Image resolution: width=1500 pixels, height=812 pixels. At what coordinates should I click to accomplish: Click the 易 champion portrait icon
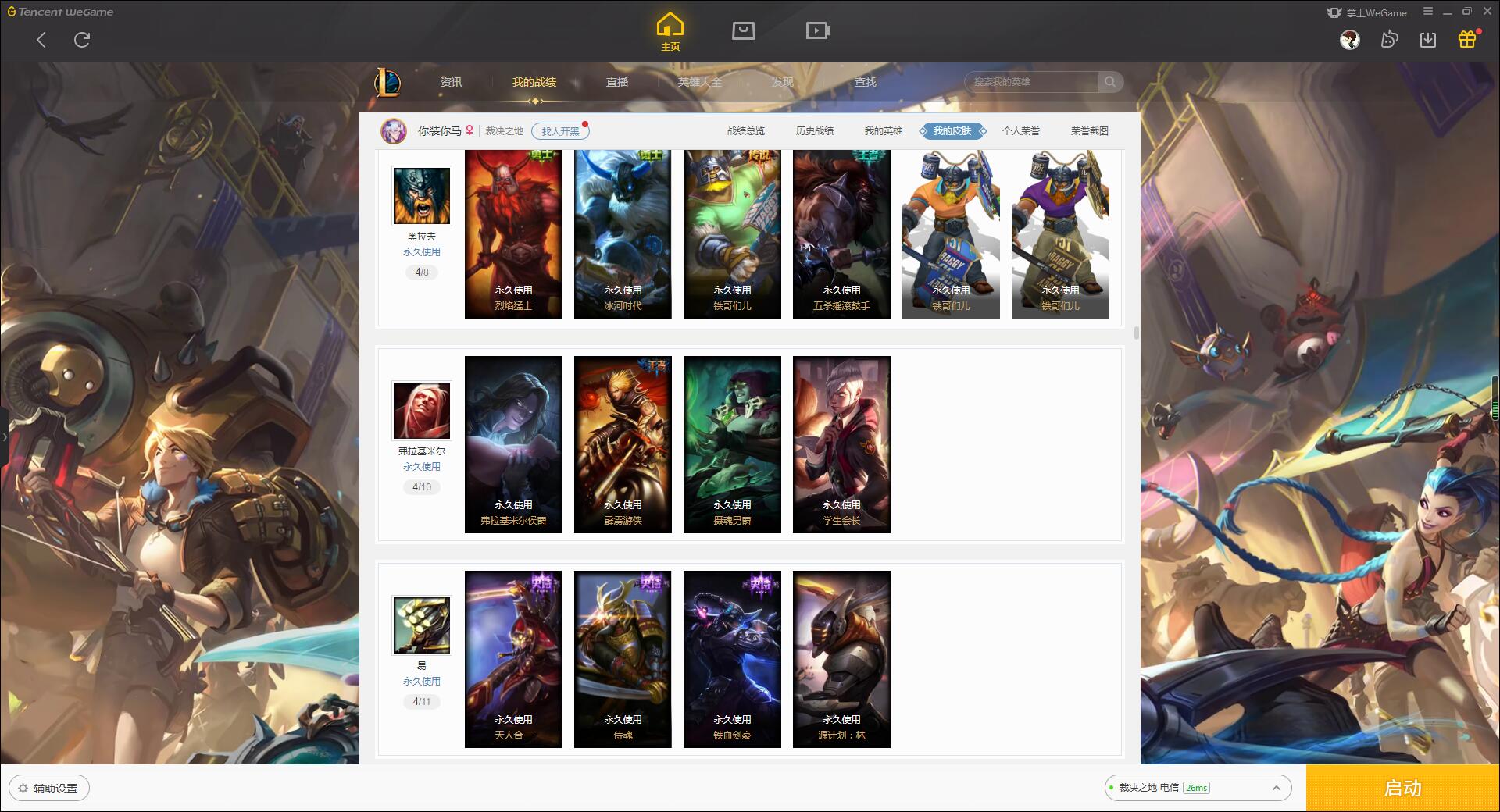tap(422, 625)
